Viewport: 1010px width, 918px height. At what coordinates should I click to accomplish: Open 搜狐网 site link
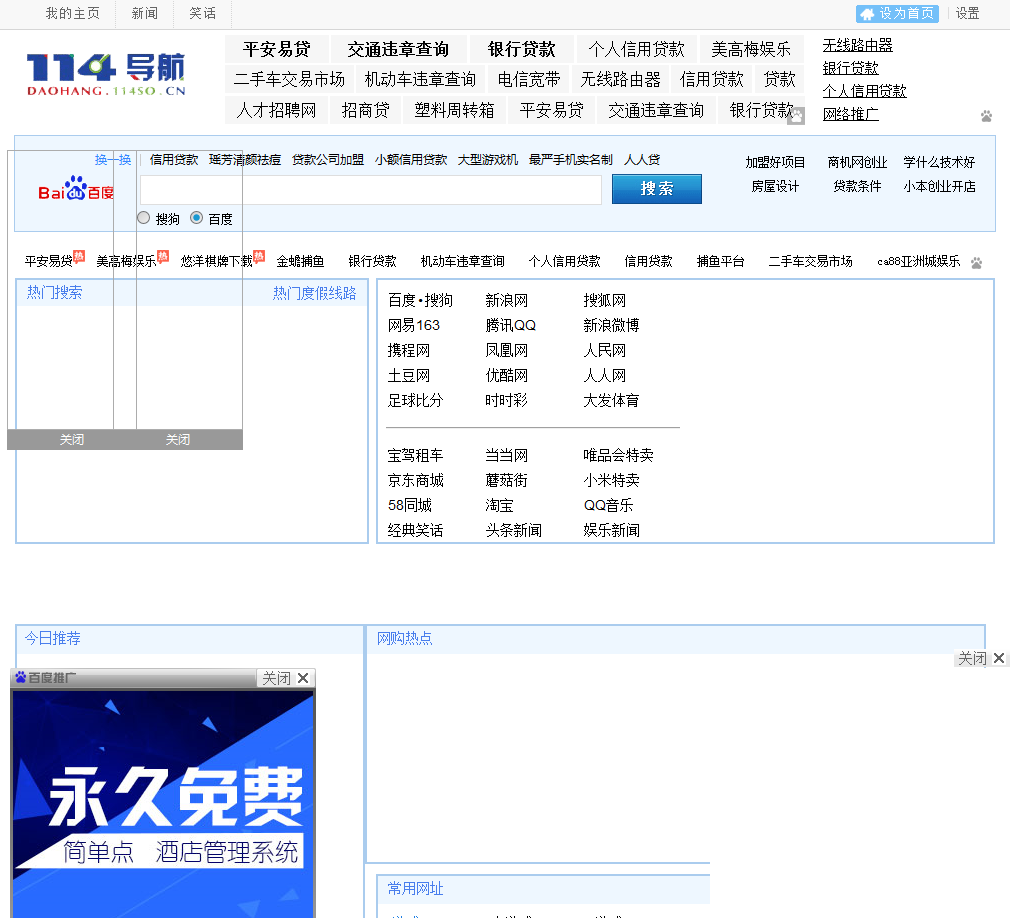604,300
